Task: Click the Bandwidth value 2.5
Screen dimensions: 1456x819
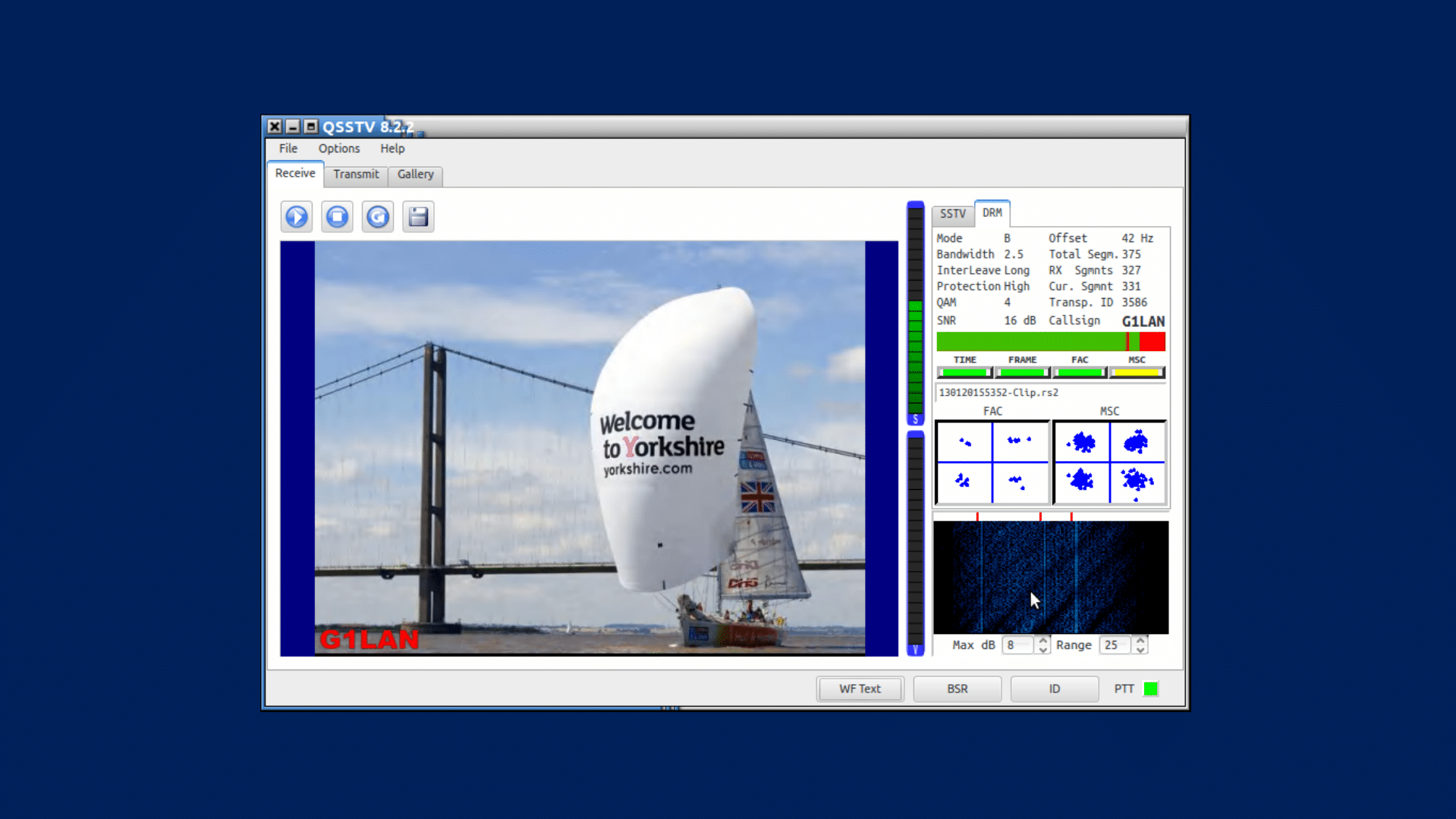Action: coord(1014,255)
